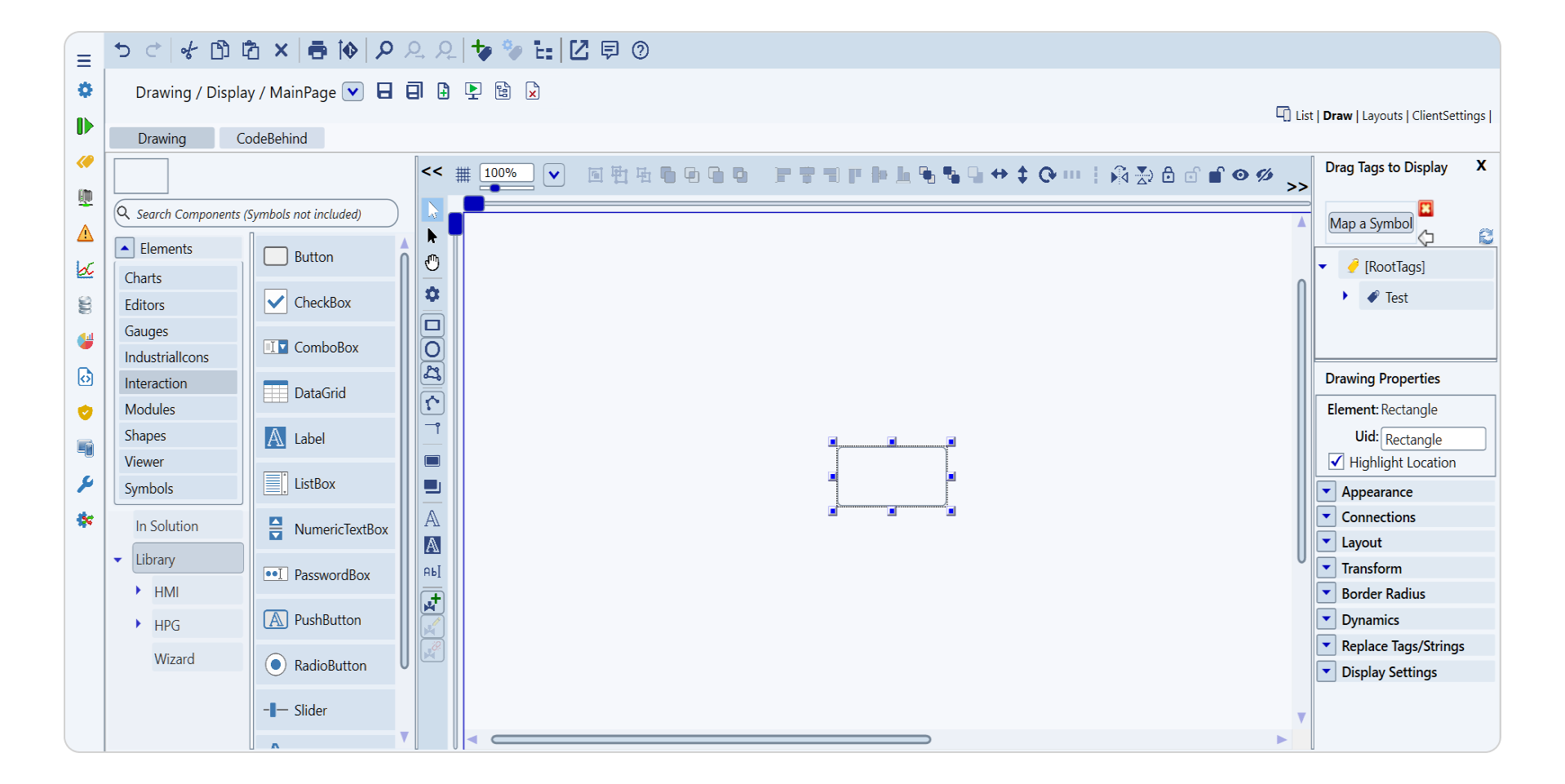Toggle the crossed-out eye hide icon
Viewport: 1565px width, 784px height.
click(x=1265, y=175)
